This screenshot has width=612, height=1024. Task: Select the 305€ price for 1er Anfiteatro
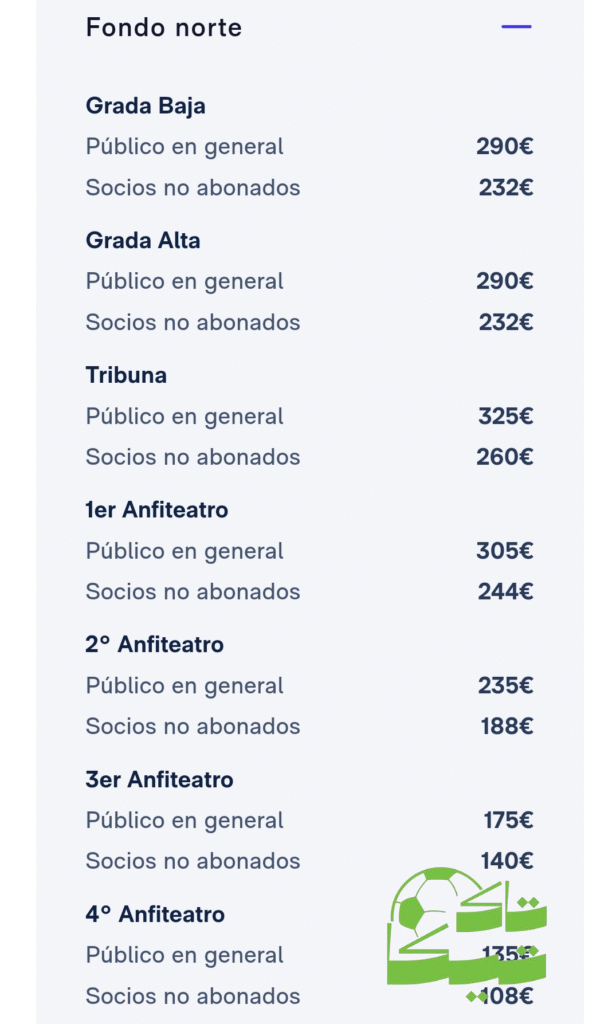[x=505, y=551]
